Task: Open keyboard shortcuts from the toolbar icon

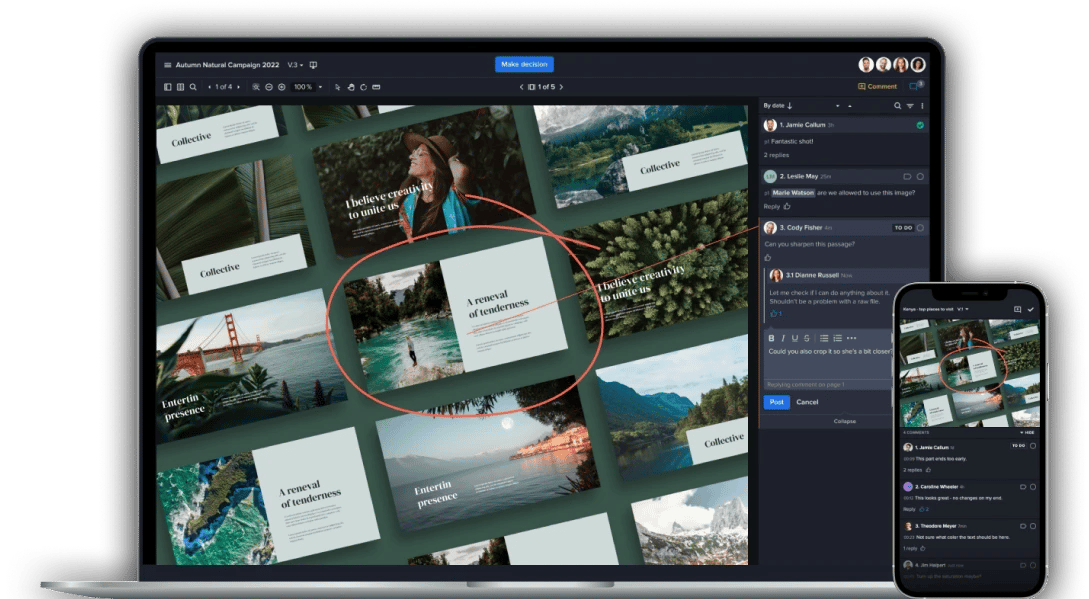Action: tap(375, 87)
